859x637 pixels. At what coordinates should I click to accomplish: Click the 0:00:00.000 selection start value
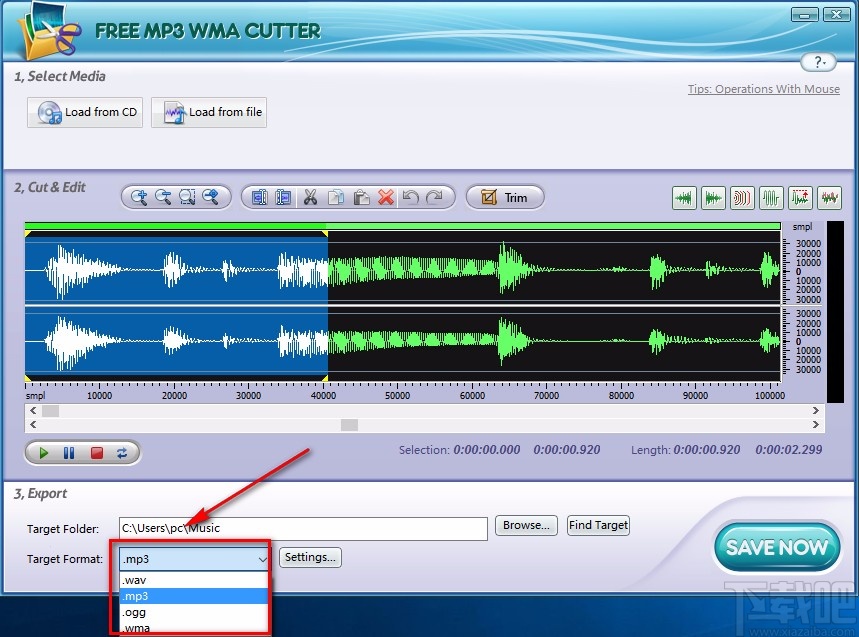pos(487,450)
